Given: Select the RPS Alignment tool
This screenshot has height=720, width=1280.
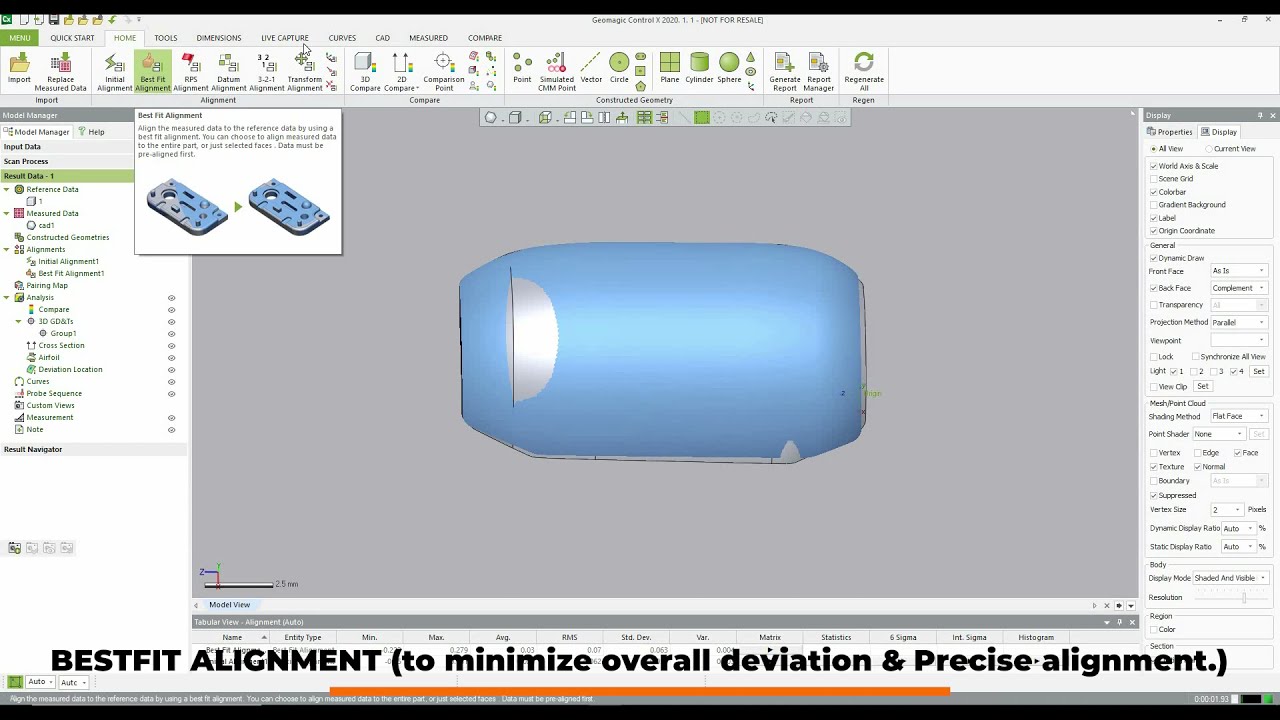Looking at the screenshot, I should click(x=190, y=72).
